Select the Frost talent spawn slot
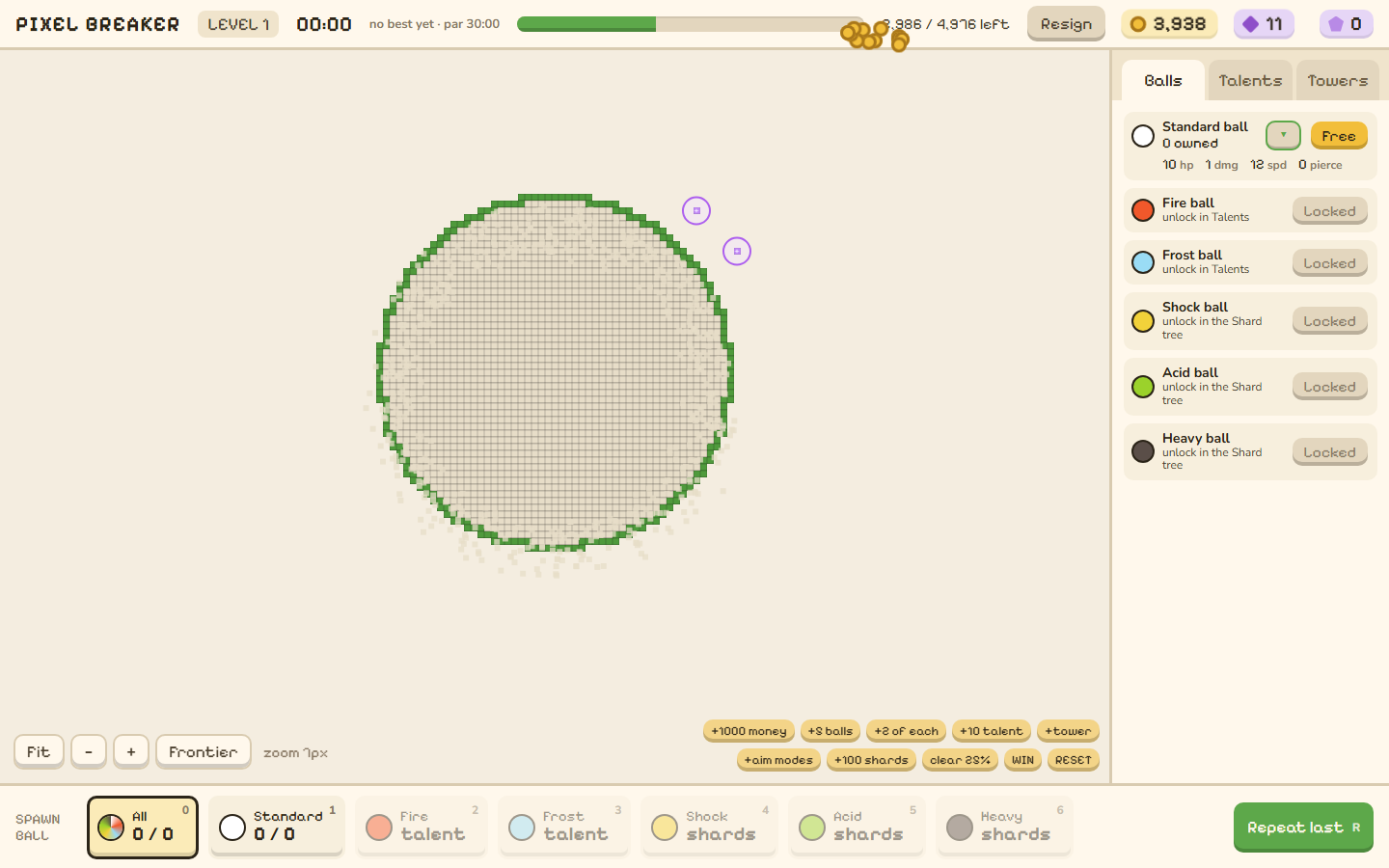The width and height of the screenshot is (1389, 868). 563,826
